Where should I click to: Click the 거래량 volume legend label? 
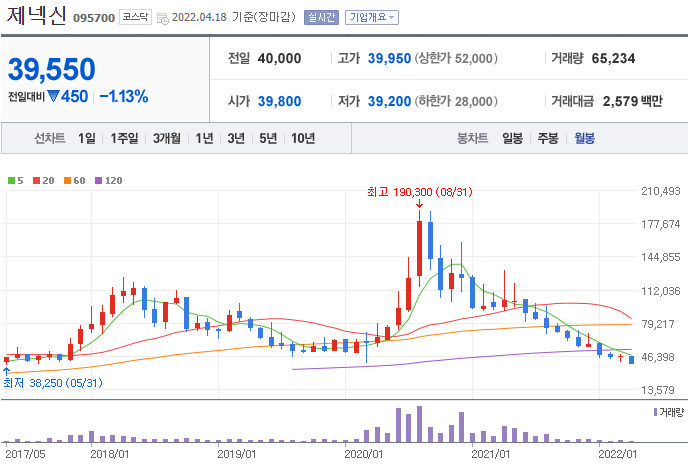(671, 412)
